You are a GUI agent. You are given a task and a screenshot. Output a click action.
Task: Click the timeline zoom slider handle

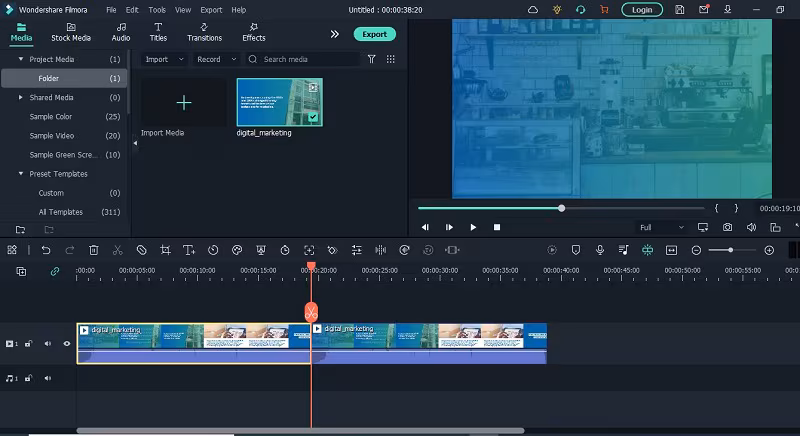coord(731,250)
